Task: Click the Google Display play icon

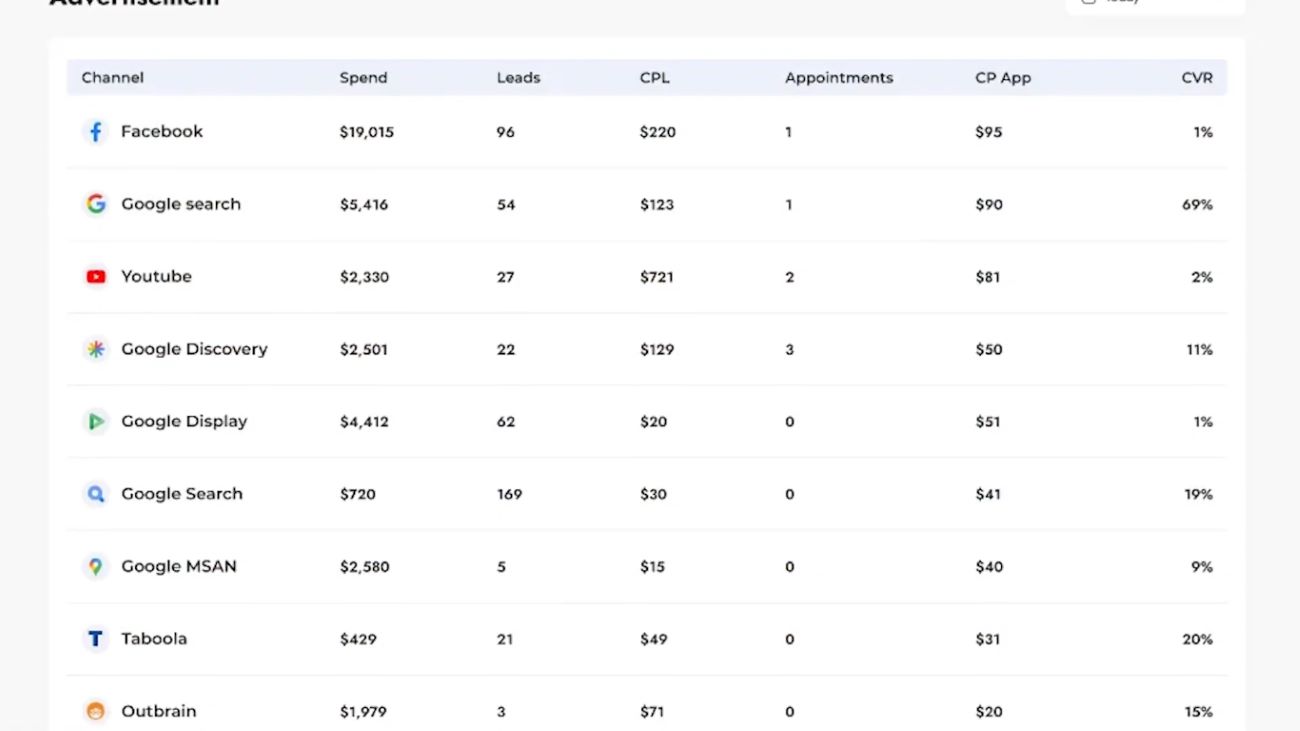Action: tap(95, 422)
